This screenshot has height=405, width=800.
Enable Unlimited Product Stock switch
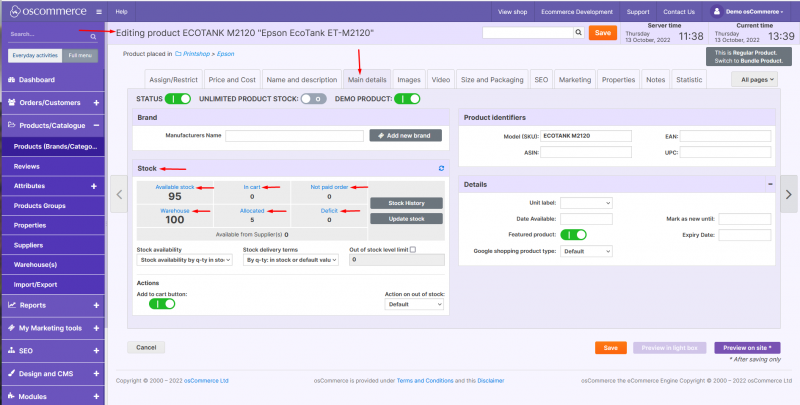[314, 99]
